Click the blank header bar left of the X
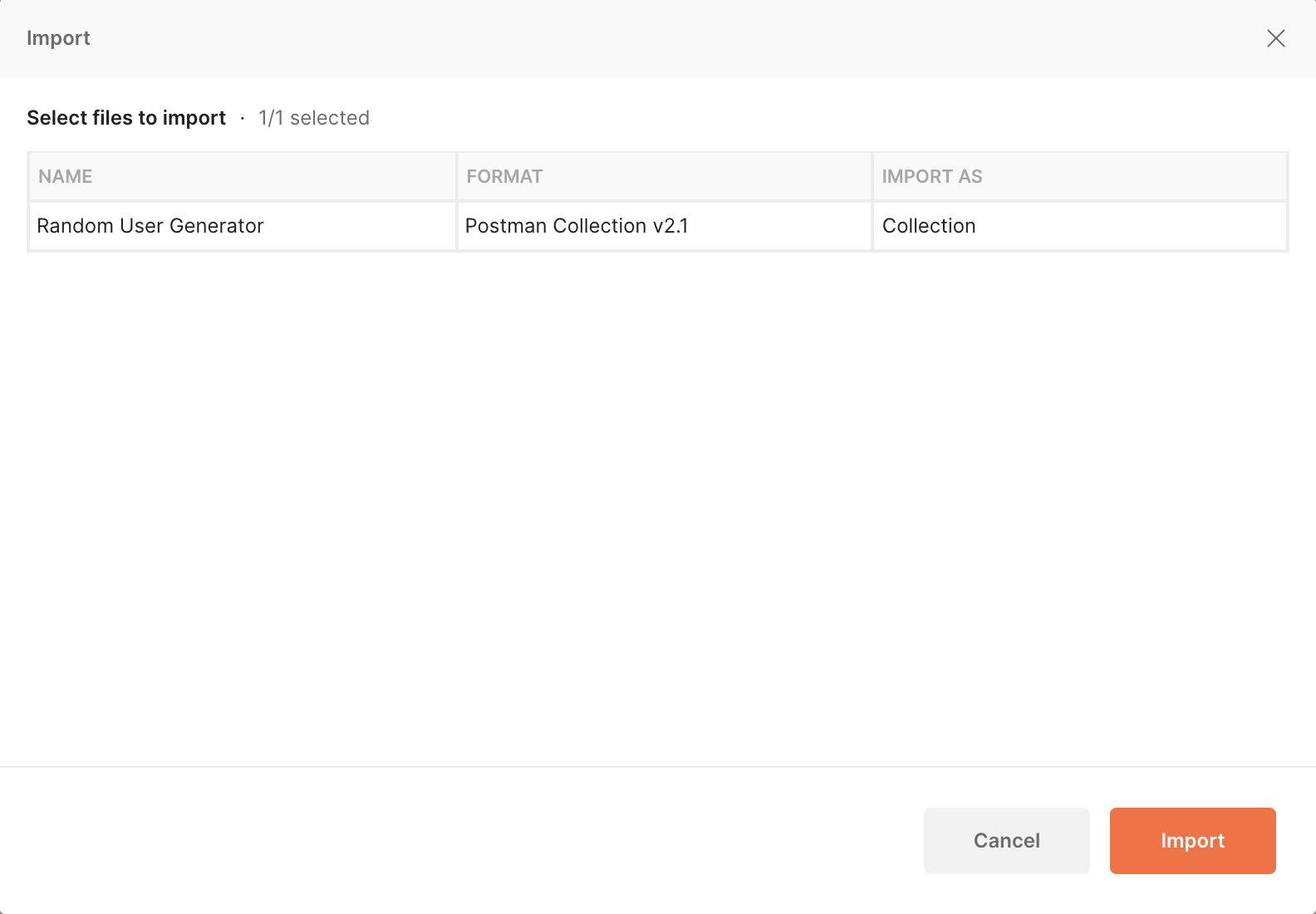1316x914 pixels. coord(665,38)
